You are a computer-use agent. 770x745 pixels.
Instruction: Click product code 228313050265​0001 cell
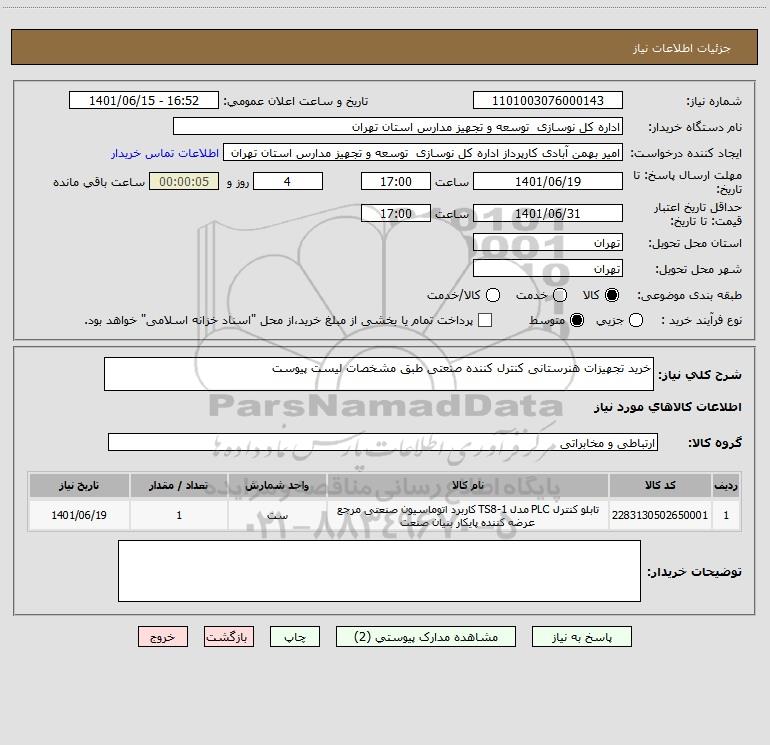tap(660, 515)
